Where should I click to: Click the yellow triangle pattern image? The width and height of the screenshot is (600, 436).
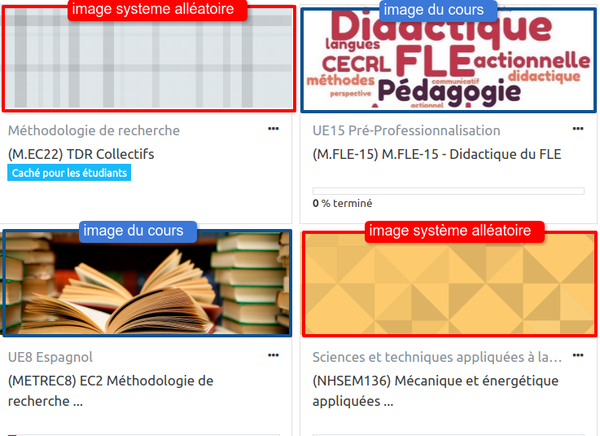point(450,284)
